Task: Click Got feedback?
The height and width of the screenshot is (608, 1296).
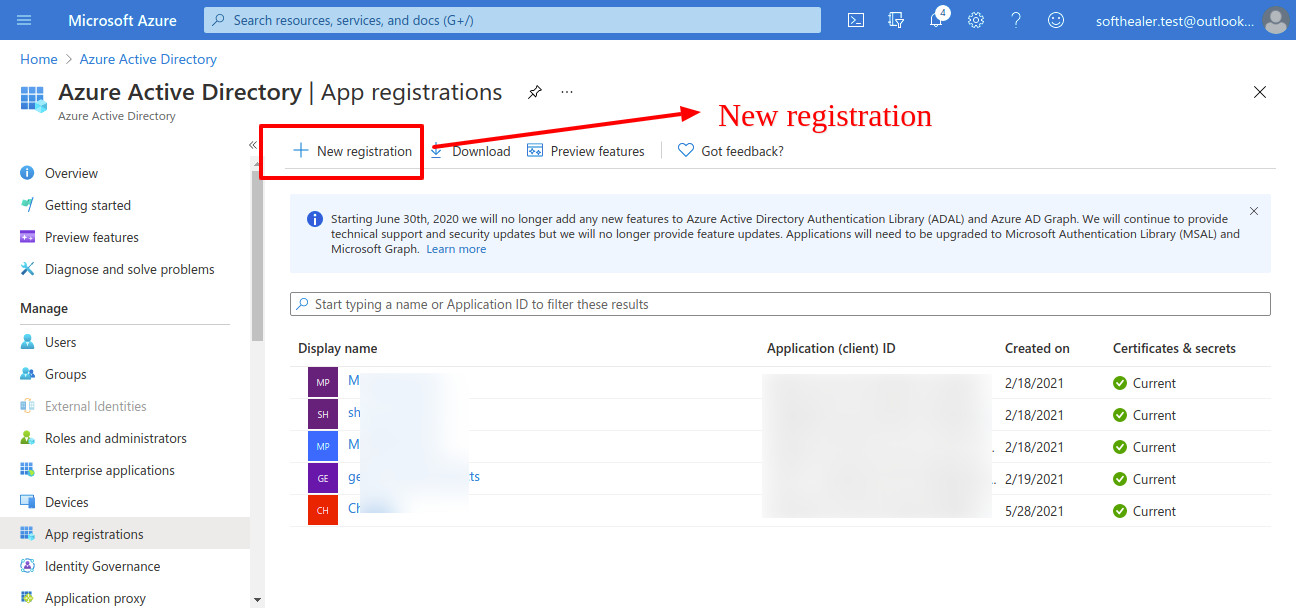Action: (731, 151)
